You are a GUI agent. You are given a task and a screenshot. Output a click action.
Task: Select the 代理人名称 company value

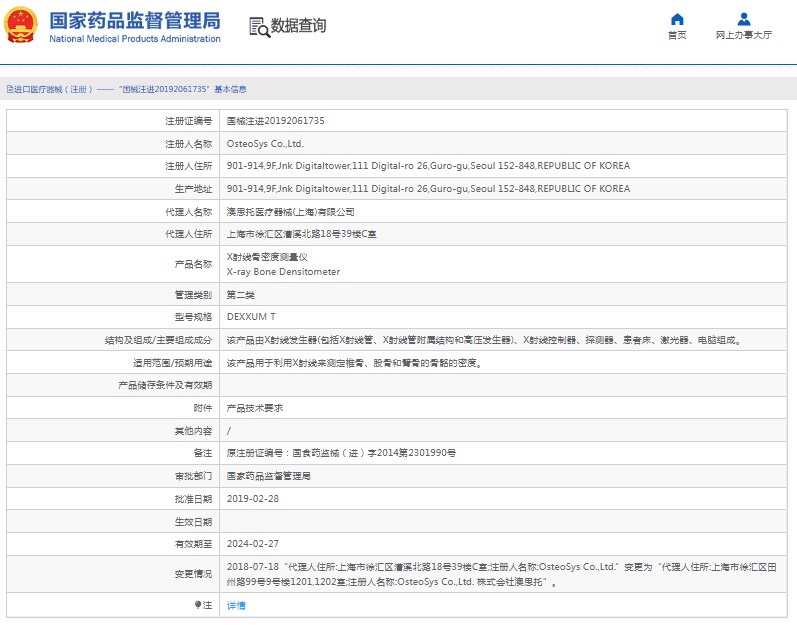(290, 212)
